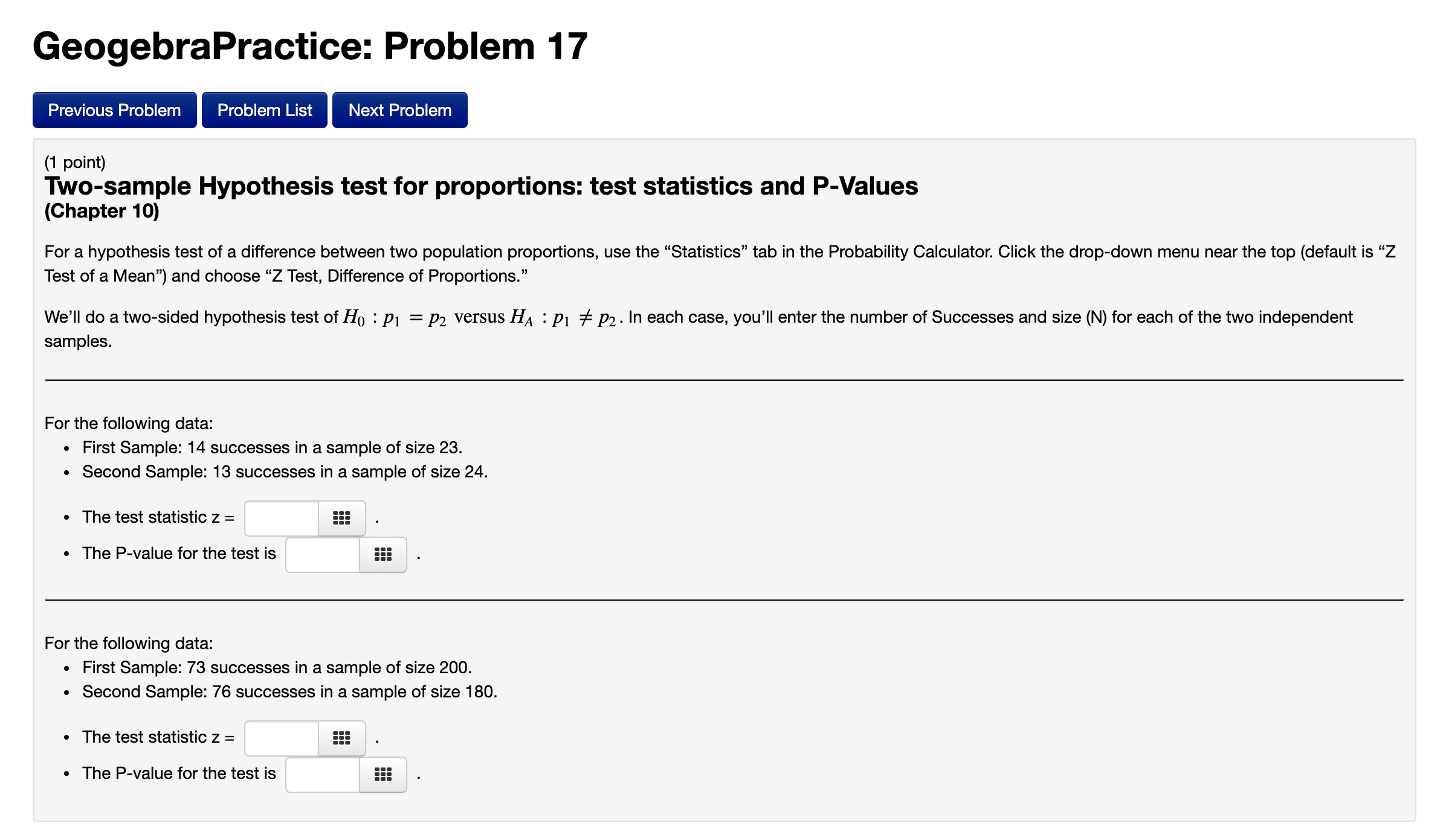Advance to the Next Problem

399,109
